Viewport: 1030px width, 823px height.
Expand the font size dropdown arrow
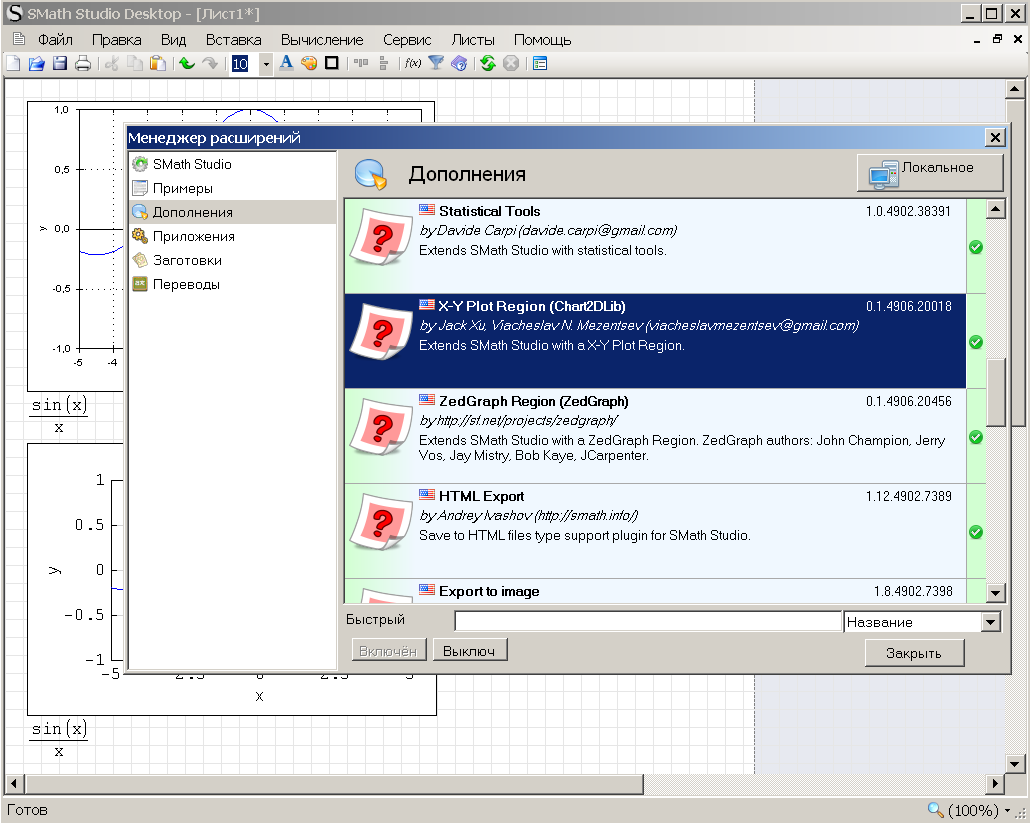click(x=266, y=64)
